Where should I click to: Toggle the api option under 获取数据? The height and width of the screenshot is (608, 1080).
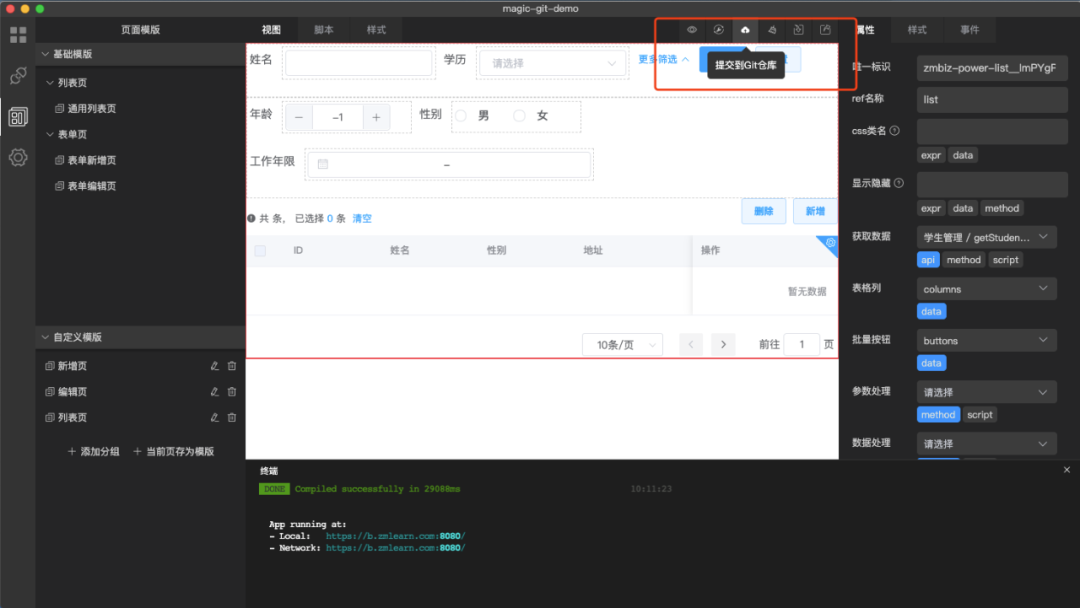[928, 260]
